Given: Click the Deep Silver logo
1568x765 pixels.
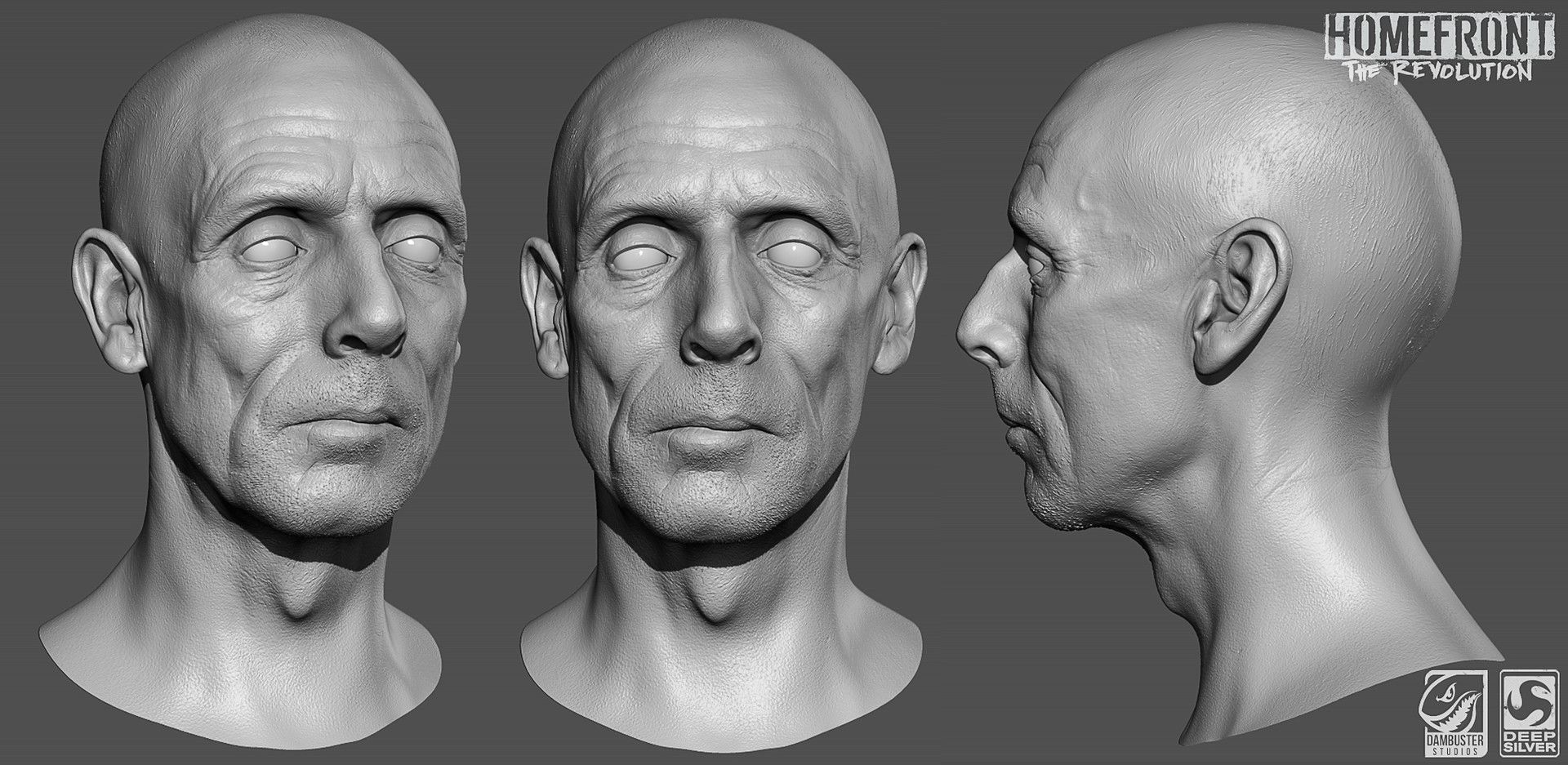Looking at the screenshot, I should (1531, 713).
